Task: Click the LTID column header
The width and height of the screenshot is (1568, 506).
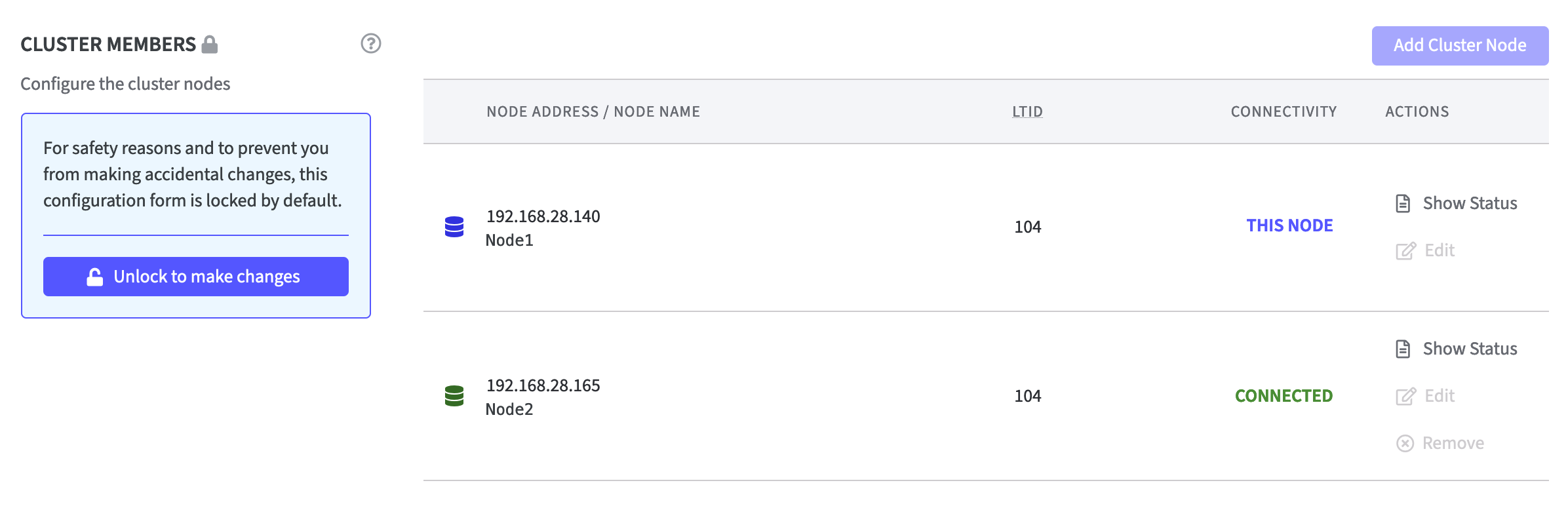Action: click(1027, 111)
